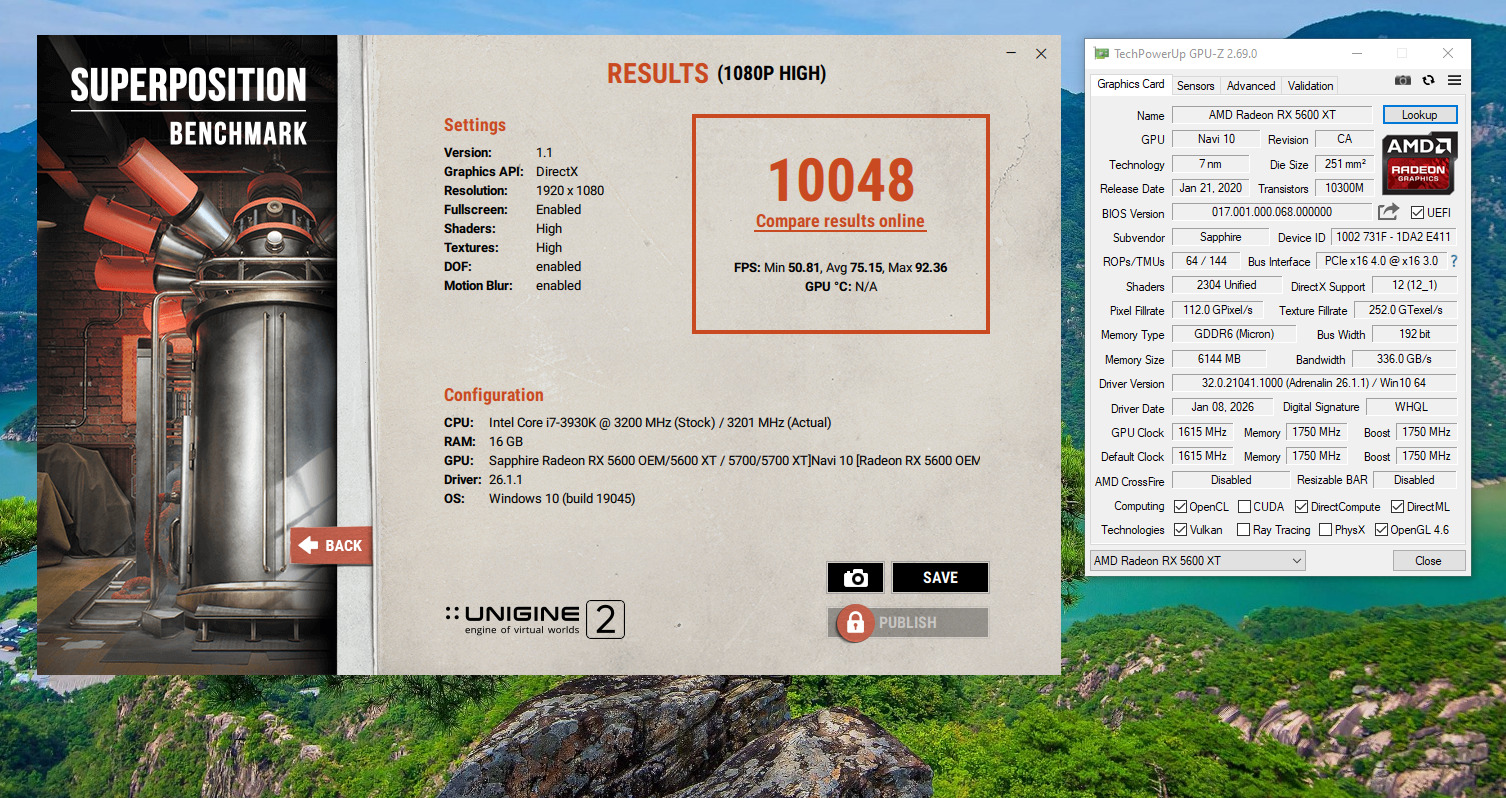Image resolution: width=1506 pixels, height=798 pixels.
Task: Minimize the Superposition results window
Action: coord(1011,54)
